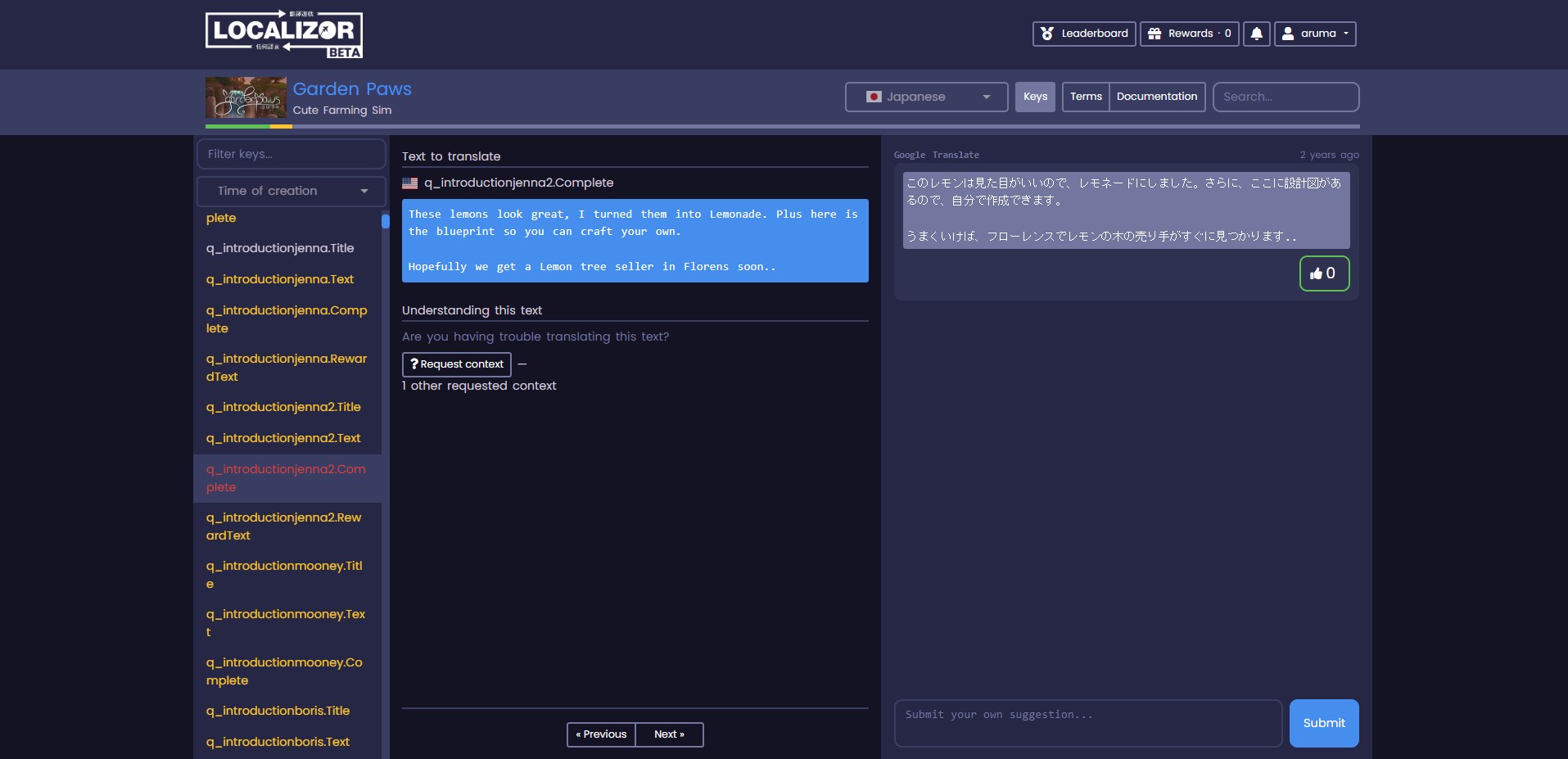Submit the translation suggestion
Image resolution: width=1568 pixels, height=759 pixels.
1323,723
